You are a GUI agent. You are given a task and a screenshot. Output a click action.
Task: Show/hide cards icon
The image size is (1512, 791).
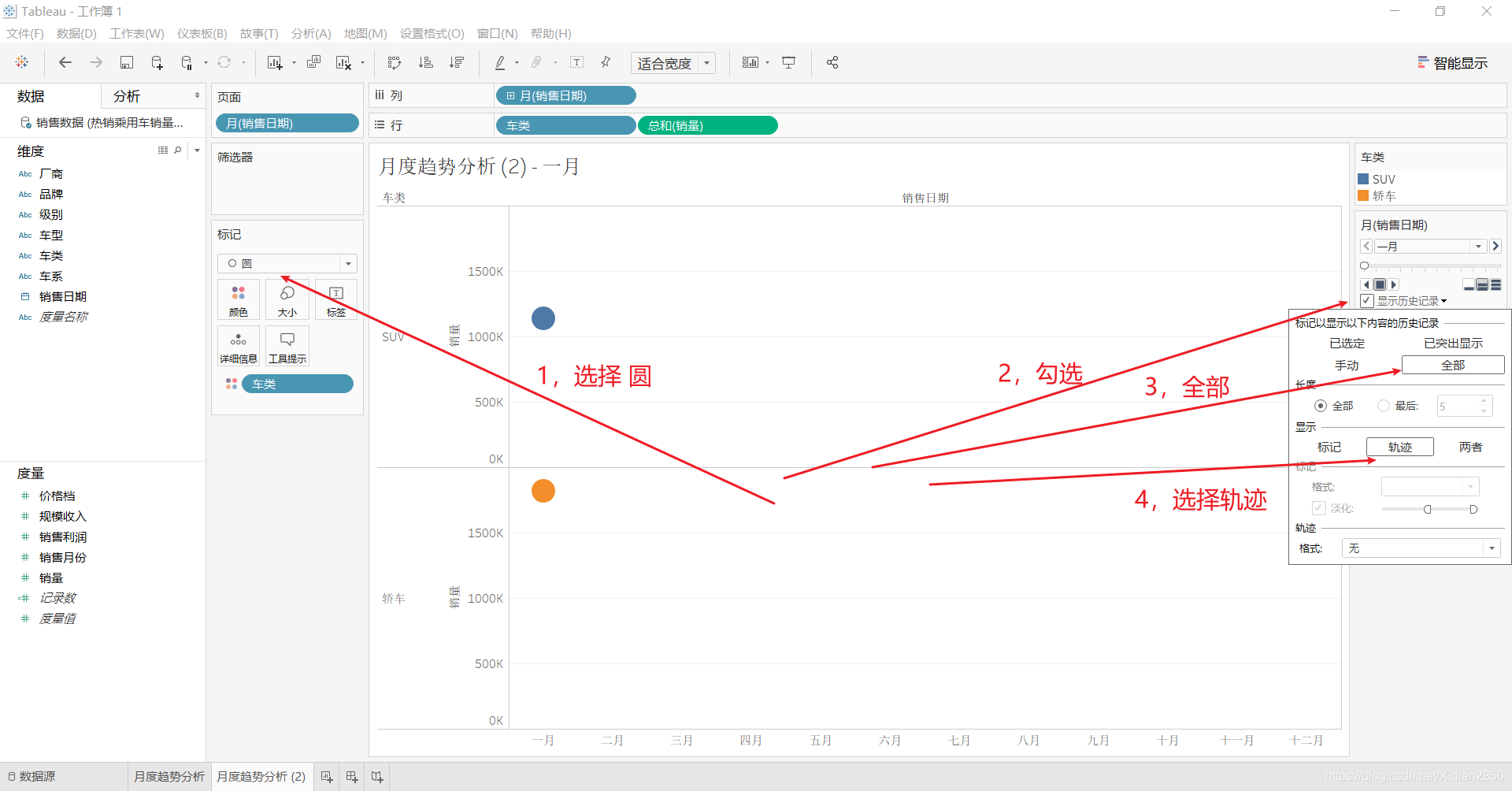click(x=750, y=62)
